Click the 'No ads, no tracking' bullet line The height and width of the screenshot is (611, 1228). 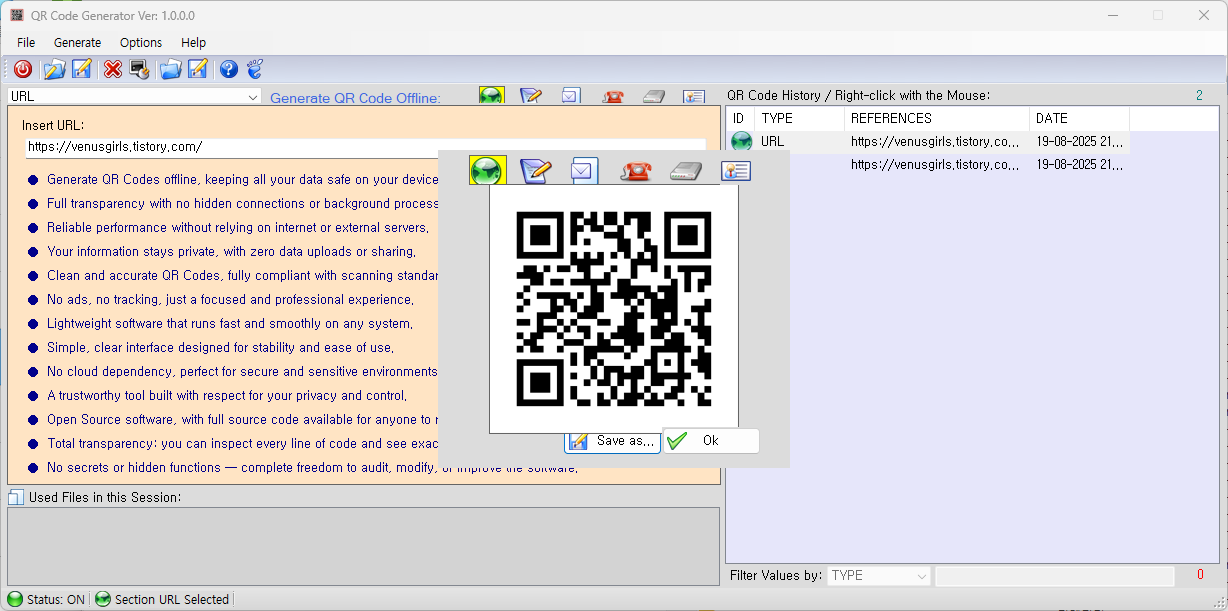229,300
